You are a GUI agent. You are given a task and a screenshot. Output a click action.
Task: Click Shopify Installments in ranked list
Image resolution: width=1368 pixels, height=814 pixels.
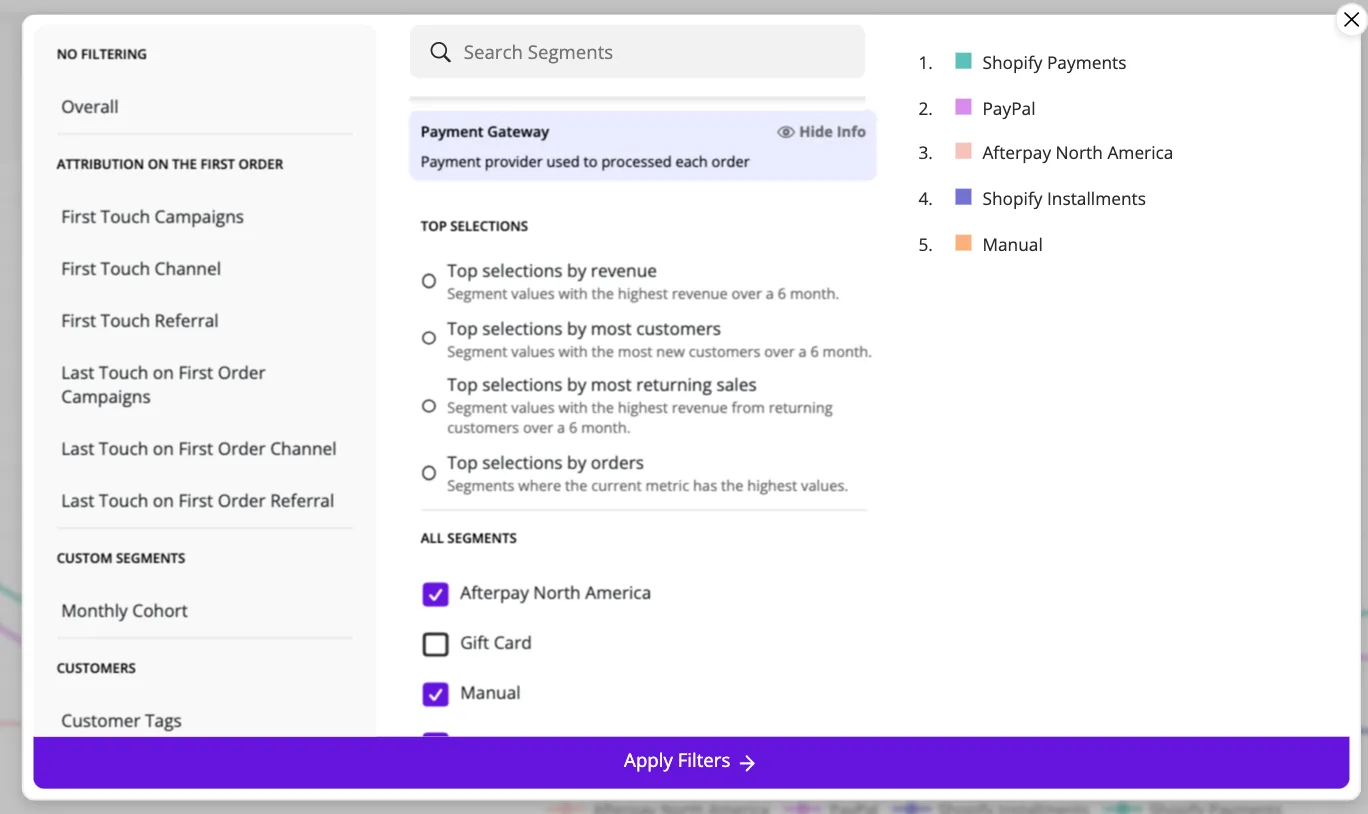coord(1064,199)
